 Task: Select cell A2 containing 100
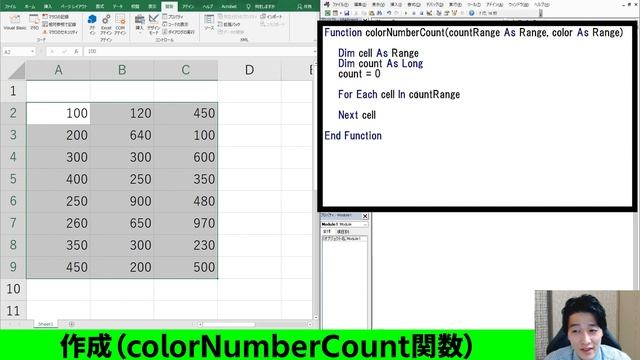[x=58, y=113]
